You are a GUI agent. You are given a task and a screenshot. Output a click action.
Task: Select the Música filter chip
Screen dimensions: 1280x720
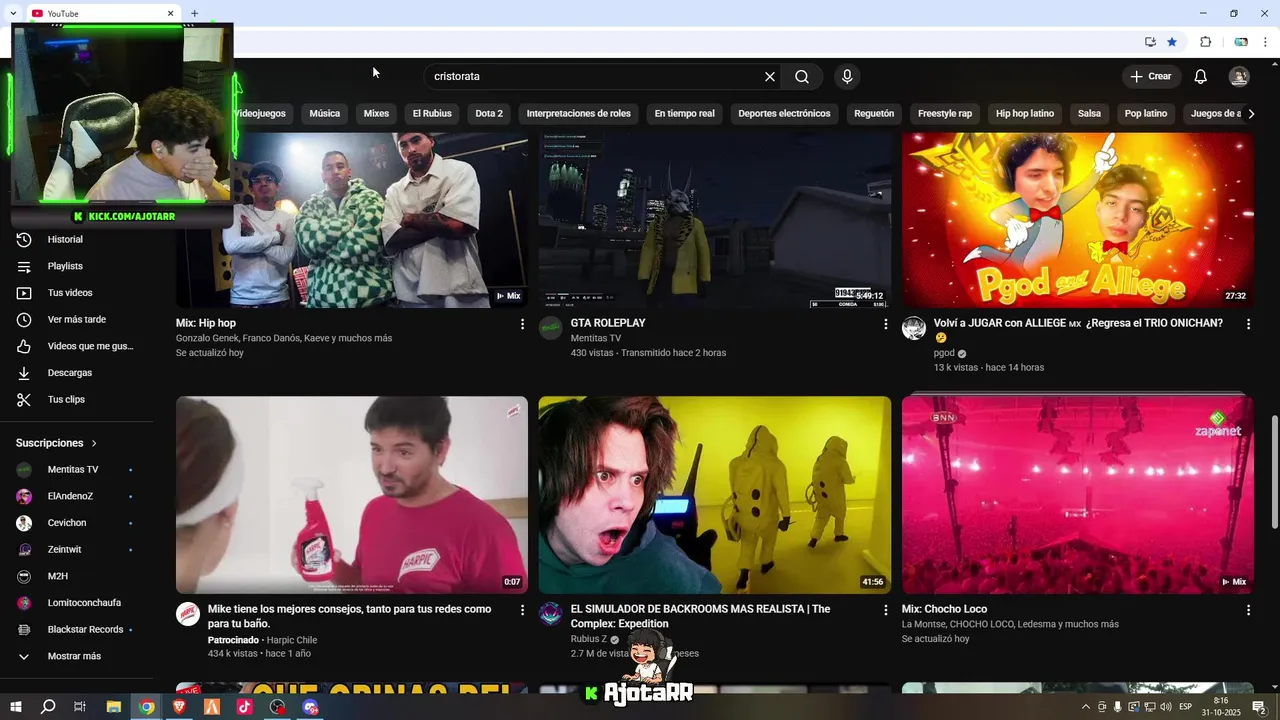click(x=324, y=114)
